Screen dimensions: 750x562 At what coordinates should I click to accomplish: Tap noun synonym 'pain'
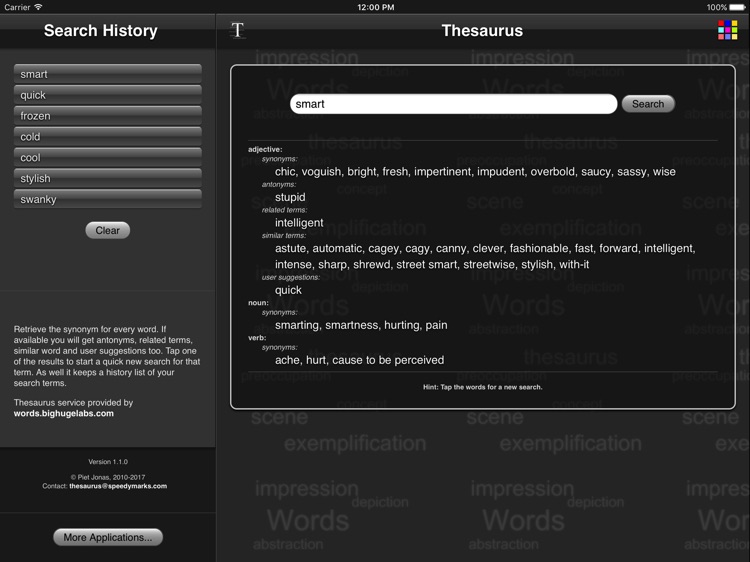tap(436, 325)
